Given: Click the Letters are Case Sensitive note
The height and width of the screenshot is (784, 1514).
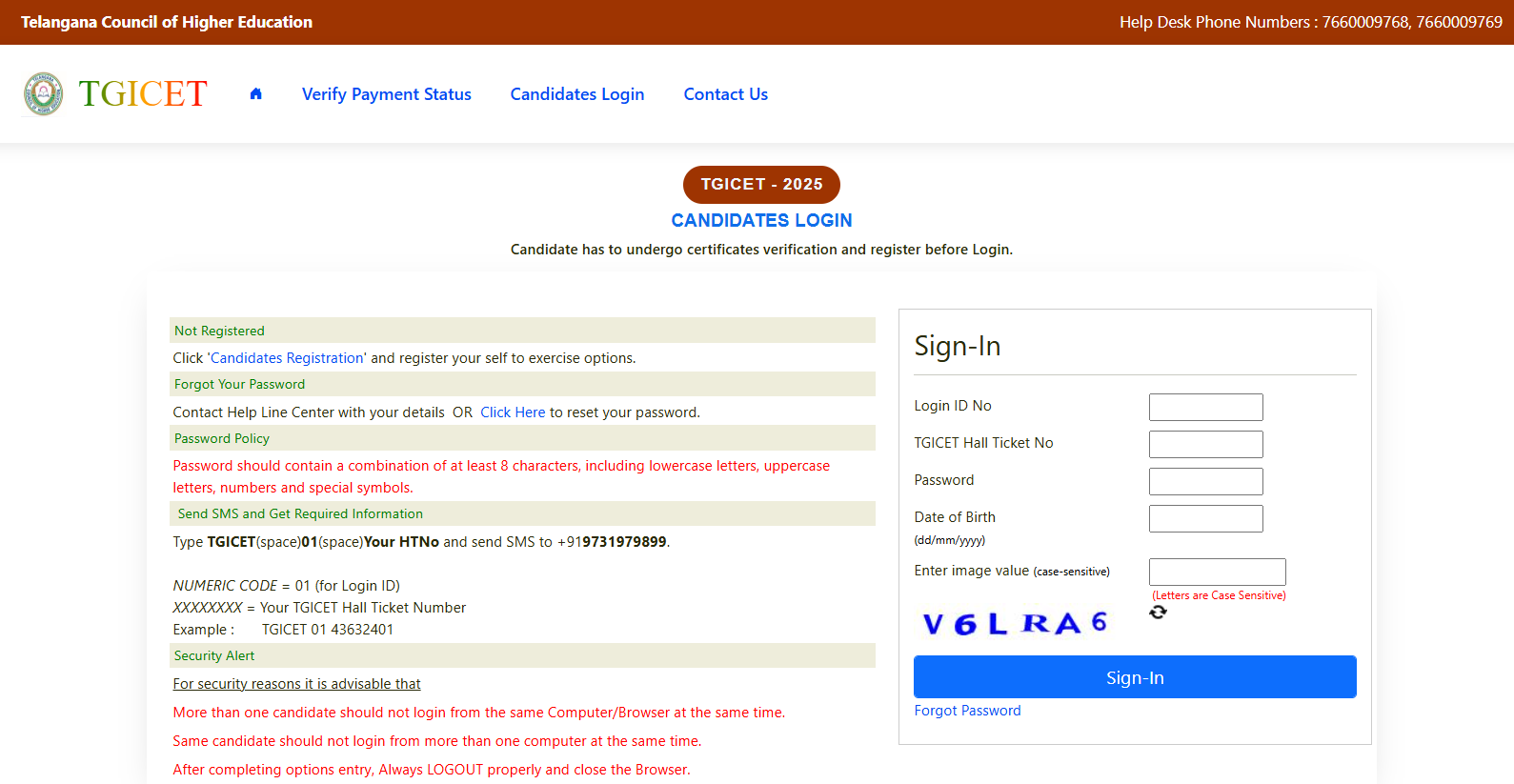Looking at the screenshot, I should (x=1219, y=595).
